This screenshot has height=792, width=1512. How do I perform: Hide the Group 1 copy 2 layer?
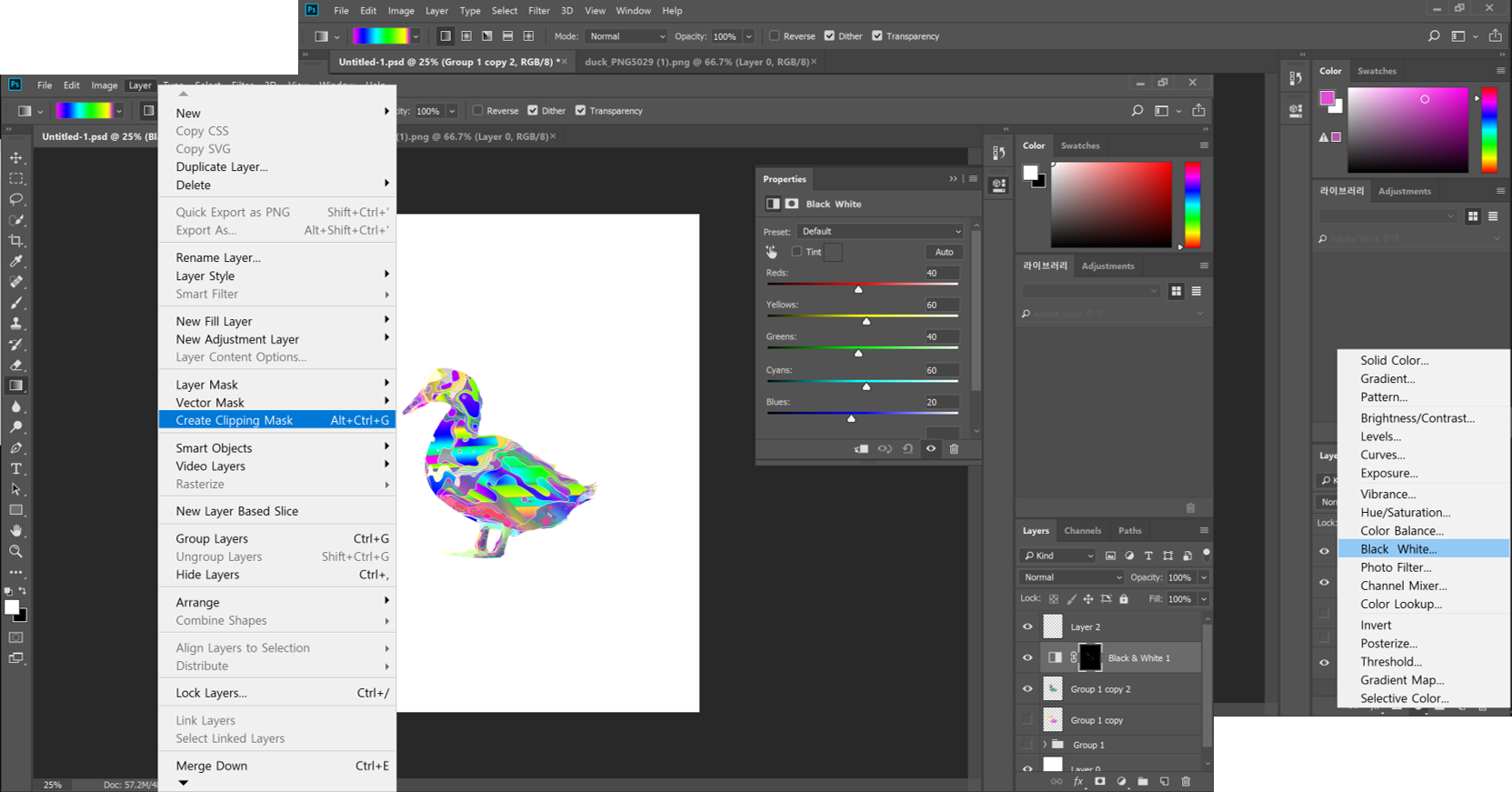click(1027, 689)
